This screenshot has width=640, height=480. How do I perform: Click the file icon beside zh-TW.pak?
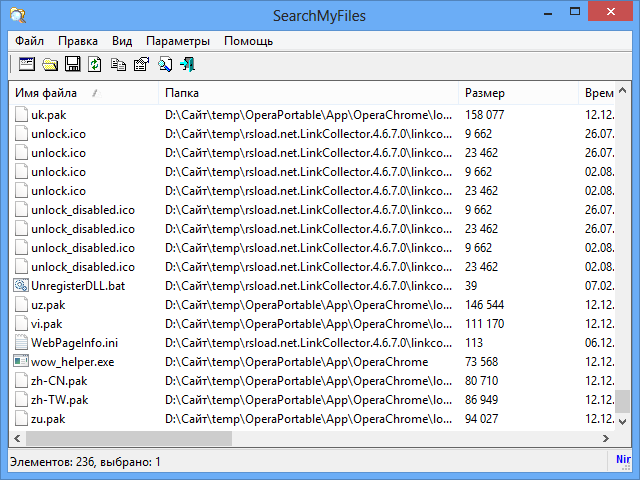(21, 400)
